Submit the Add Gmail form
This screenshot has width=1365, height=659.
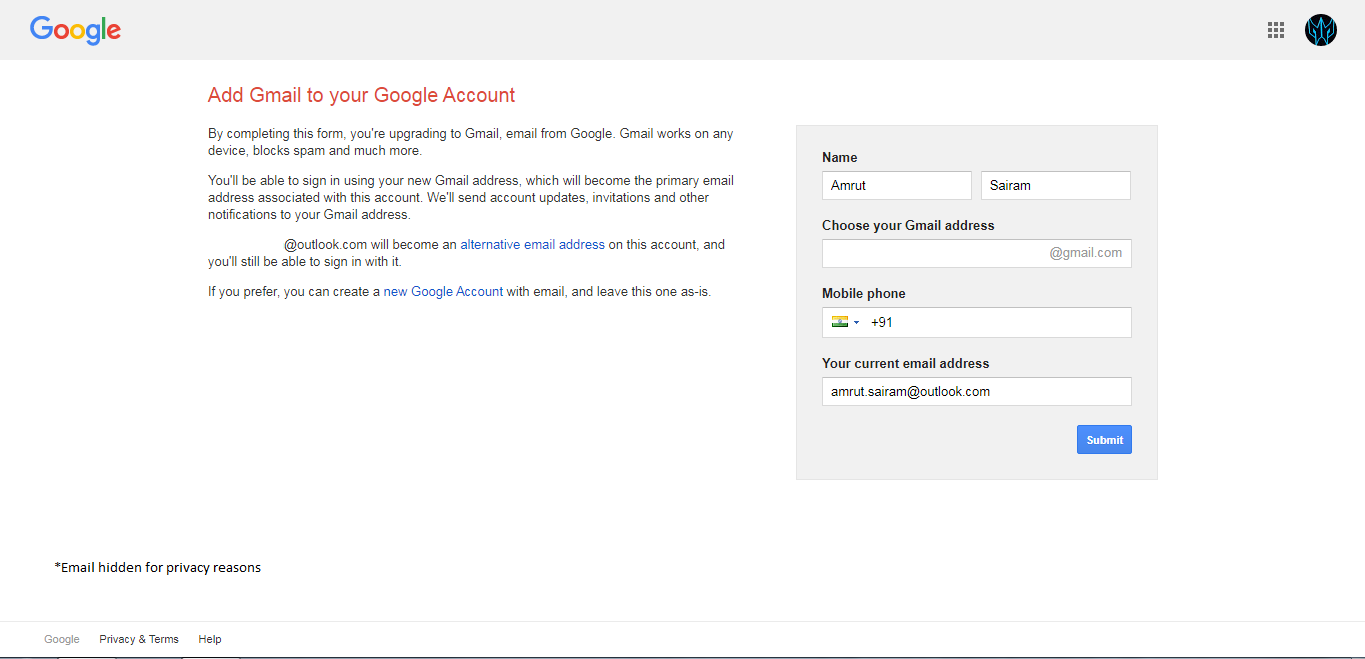(1104, 440)
